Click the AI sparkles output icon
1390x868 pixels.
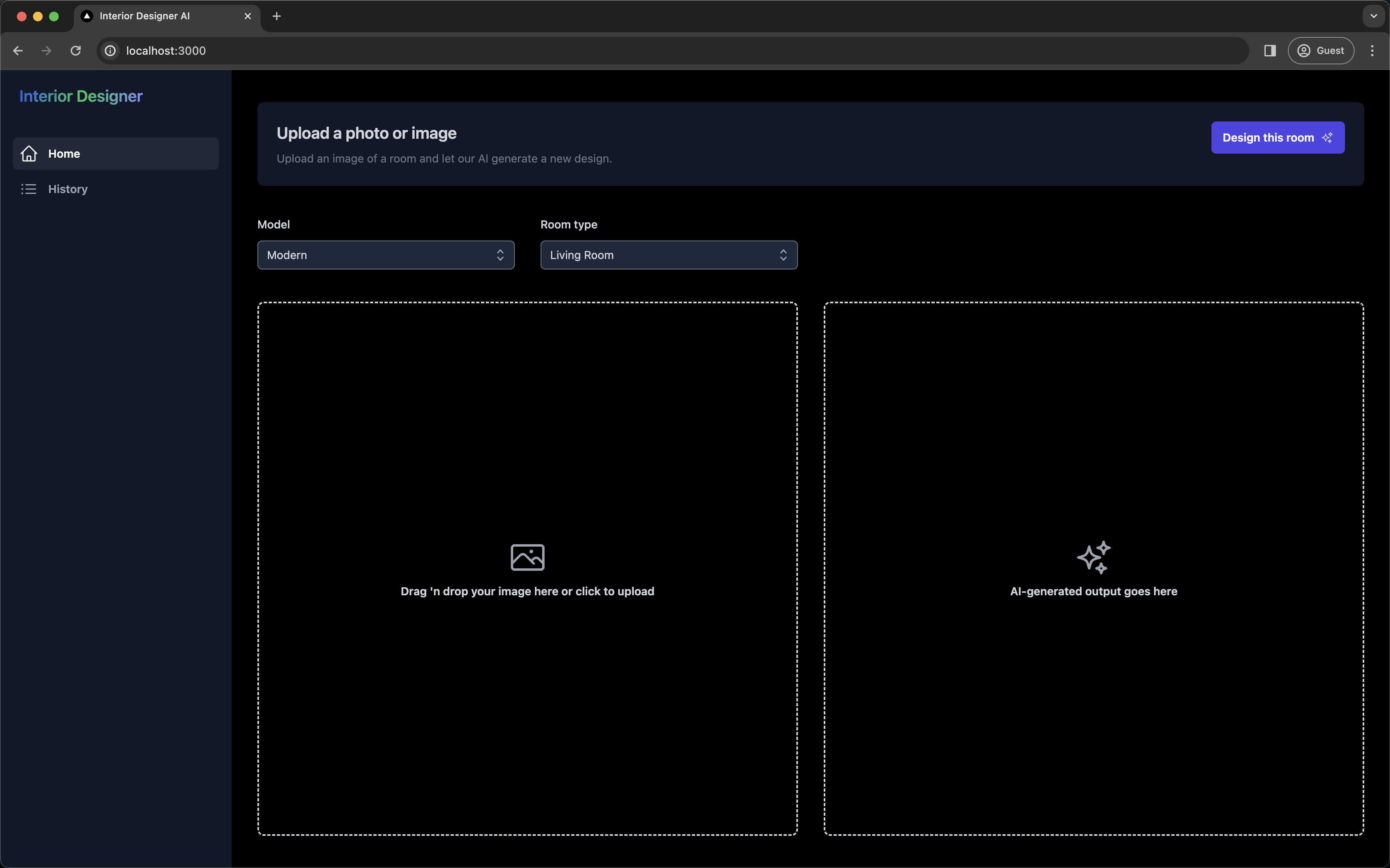[1093, 558]
